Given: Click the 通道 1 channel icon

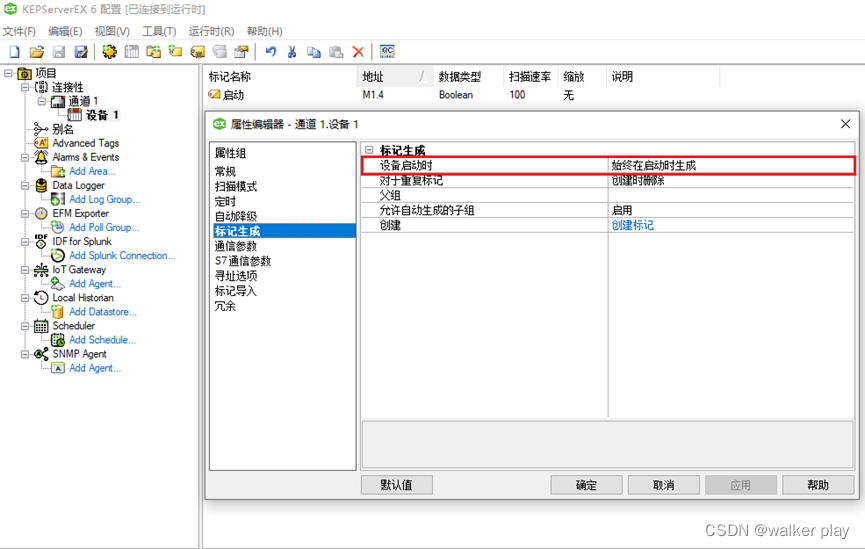Looking at the screenshot, I should [x=58, y=102].
